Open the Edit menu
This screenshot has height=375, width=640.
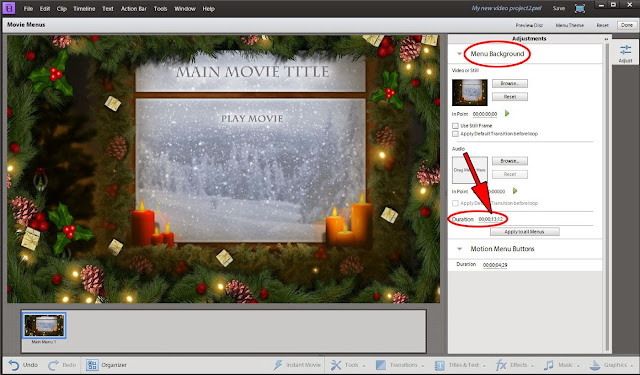pos(45,9)
